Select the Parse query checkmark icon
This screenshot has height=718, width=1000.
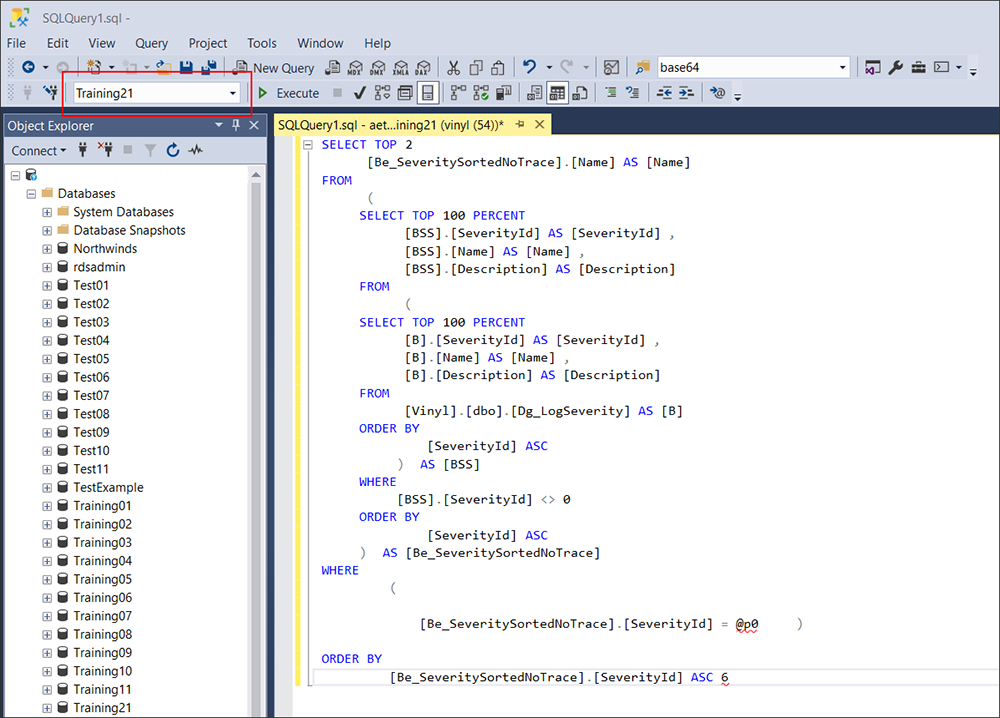[357, 92]
